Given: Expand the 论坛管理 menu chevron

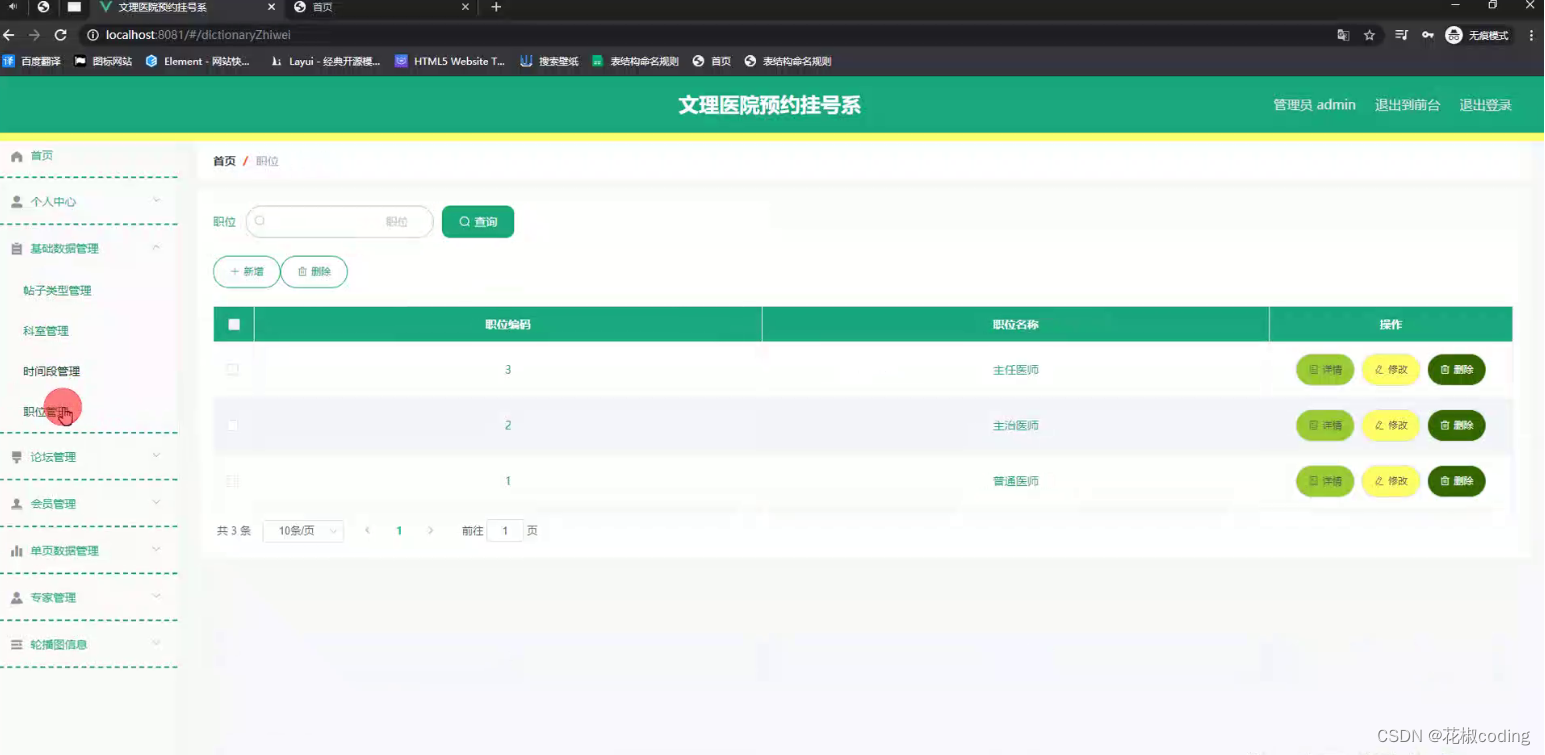Looking at the screenshot, I should point(156,456).
